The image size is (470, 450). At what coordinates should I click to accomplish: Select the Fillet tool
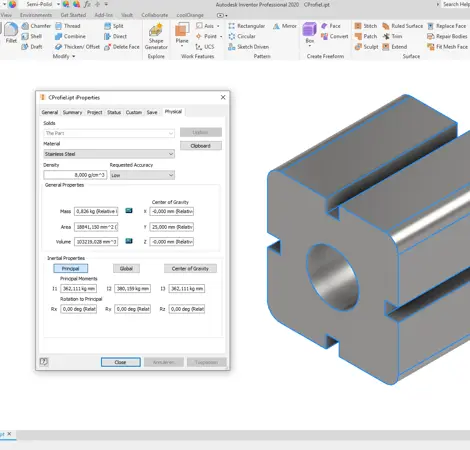(x=11, y=33)
